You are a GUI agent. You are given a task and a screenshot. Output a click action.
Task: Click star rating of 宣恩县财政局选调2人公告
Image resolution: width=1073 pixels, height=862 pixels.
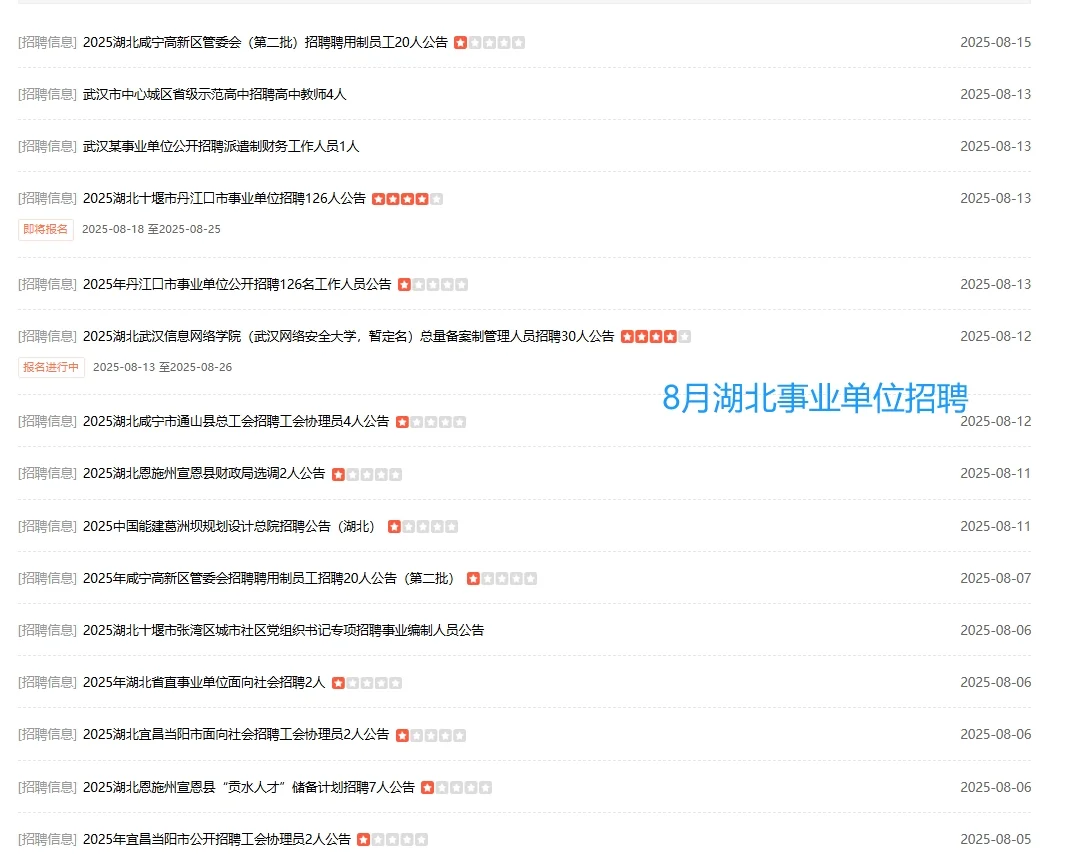tap(367, 475)
